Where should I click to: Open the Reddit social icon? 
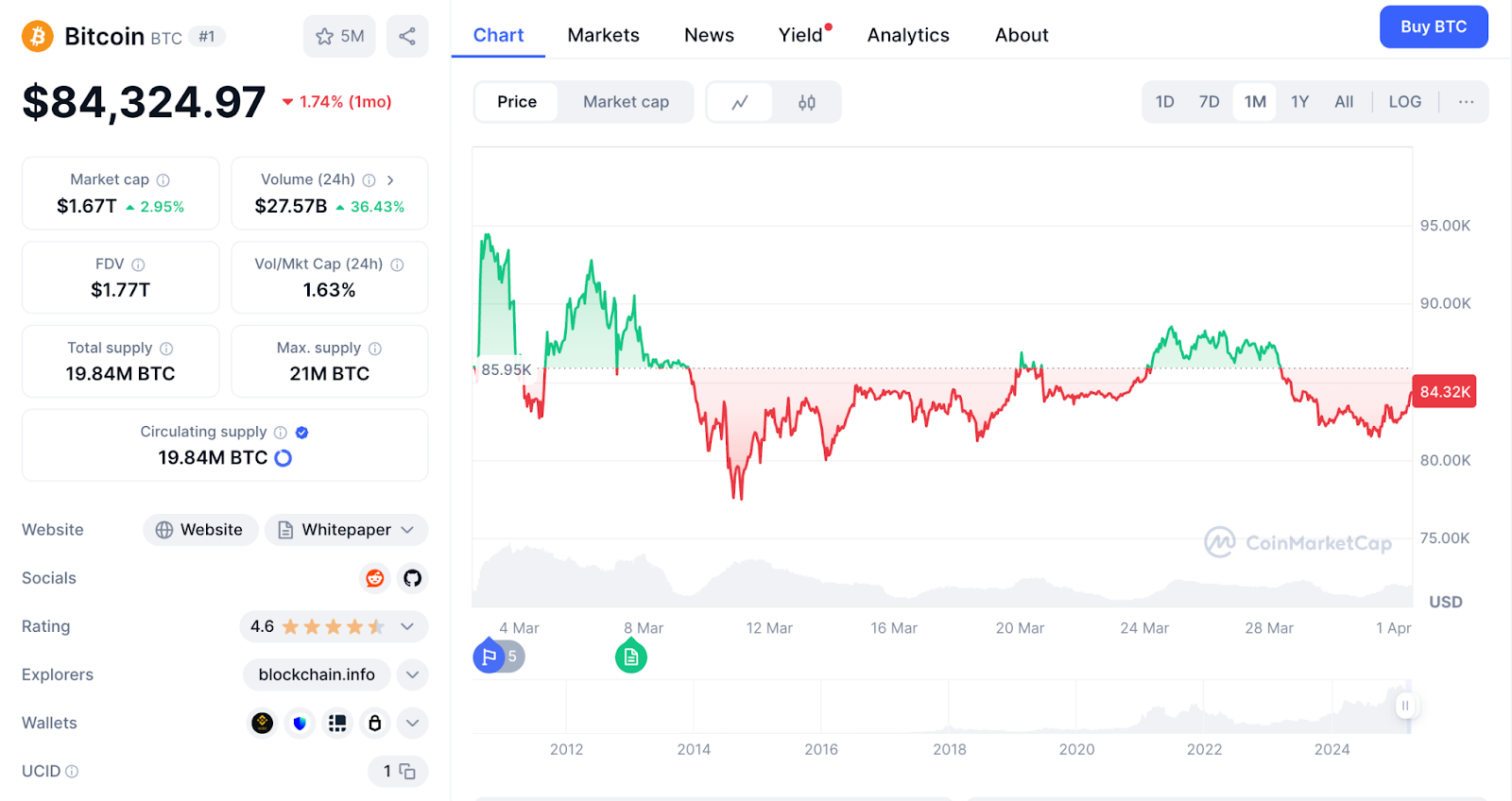375,578
